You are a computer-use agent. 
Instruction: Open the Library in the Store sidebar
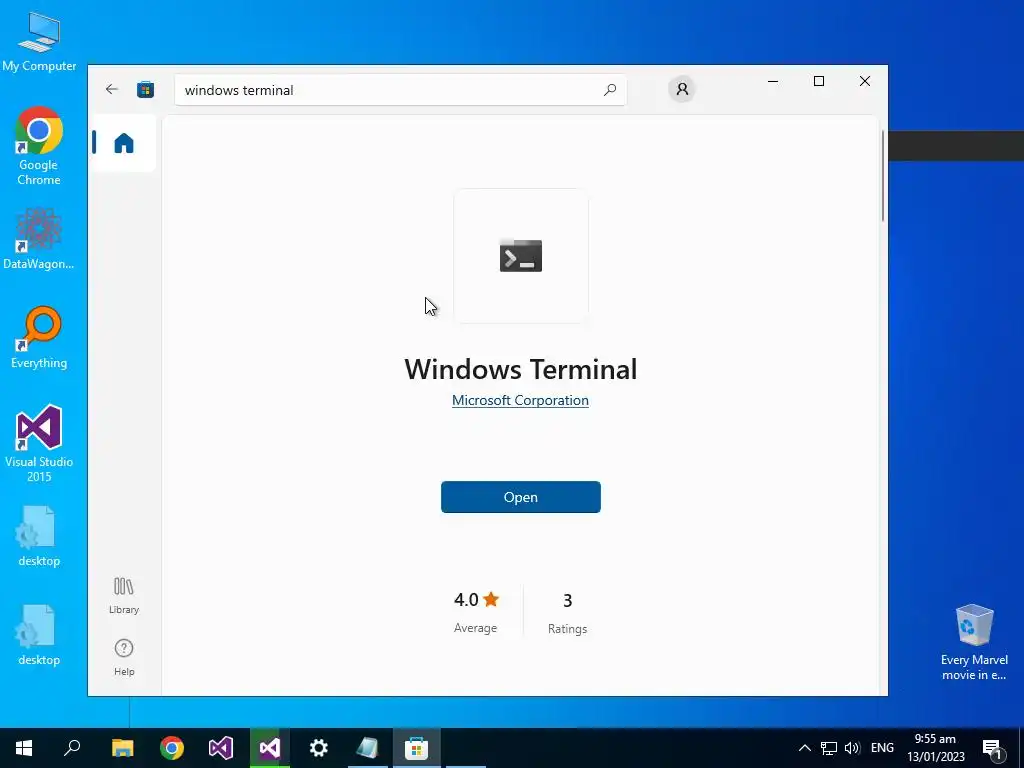click(123, 596)
